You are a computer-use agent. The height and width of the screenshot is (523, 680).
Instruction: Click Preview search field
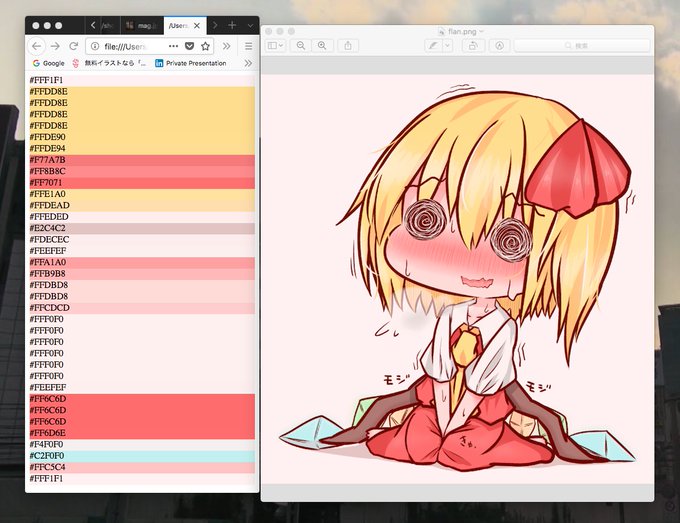pos(582,46)
